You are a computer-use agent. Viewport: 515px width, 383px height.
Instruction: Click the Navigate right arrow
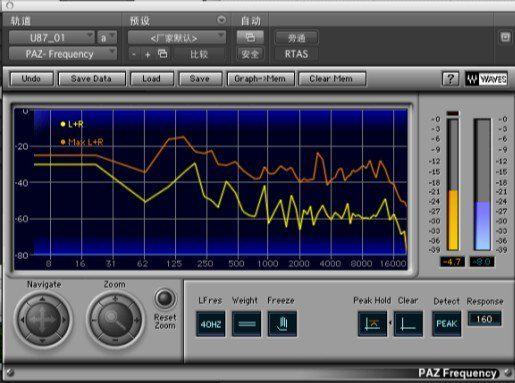point(63,320)
